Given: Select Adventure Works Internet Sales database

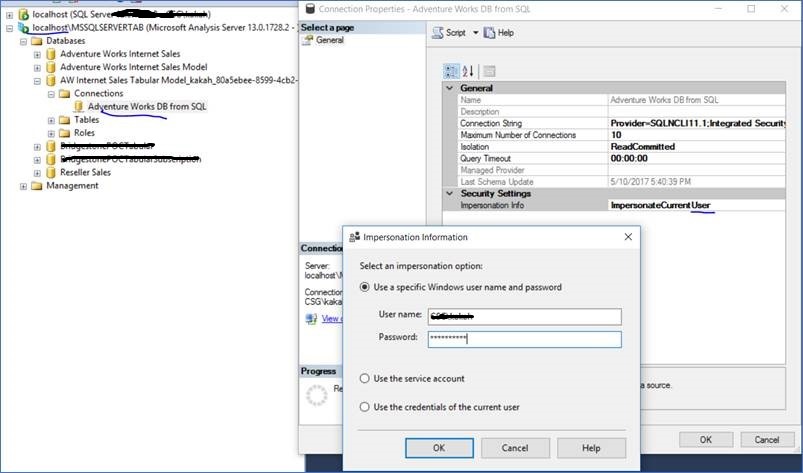Looking at the screenshot, I should (120, 54).
